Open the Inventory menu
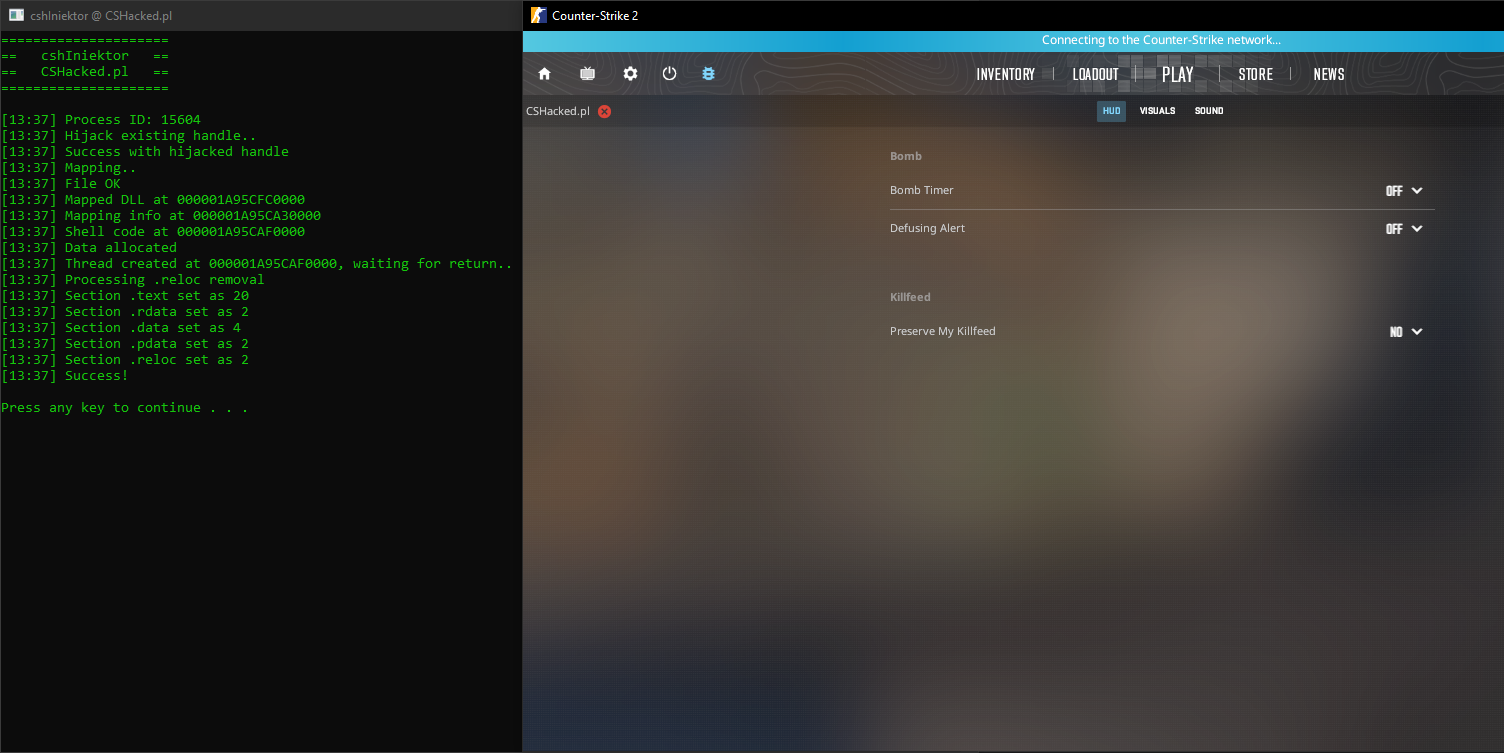This screenshot has width=1504, height=753. pos(1005,74)
